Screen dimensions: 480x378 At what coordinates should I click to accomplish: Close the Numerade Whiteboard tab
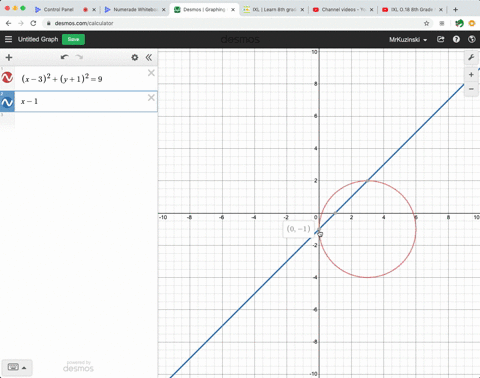(x=164, y=10)
